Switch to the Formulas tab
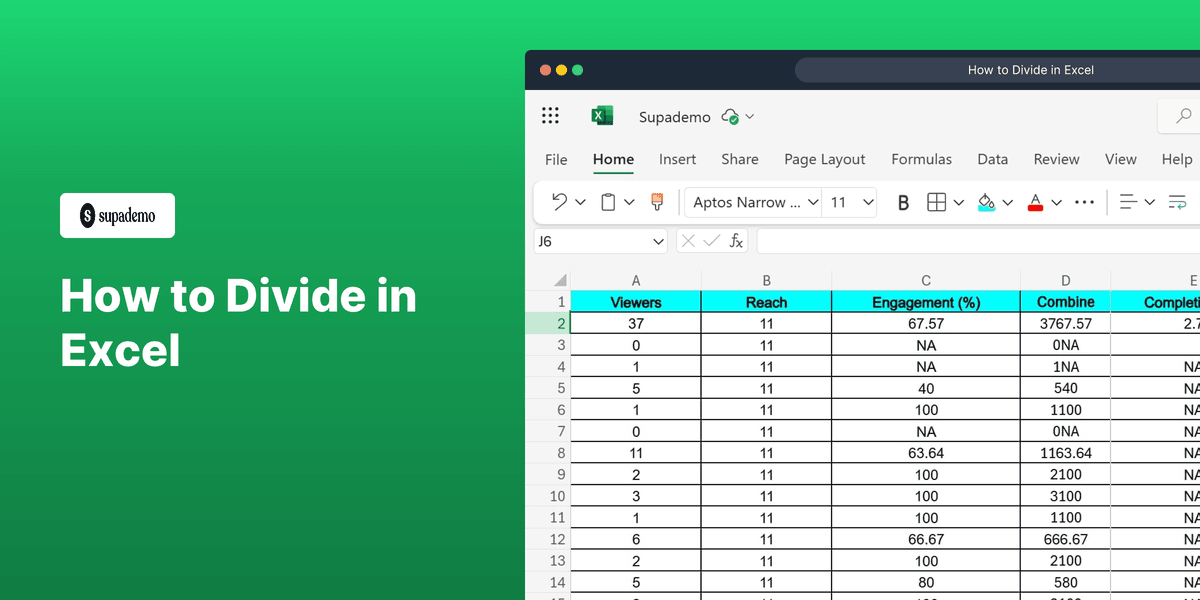This screenshot has width=1200, height=600. pyautogui.click(x=921, y=159)
